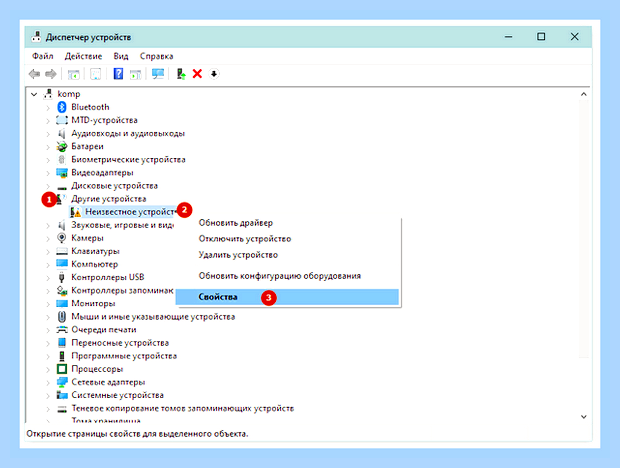
Task: Expand the Контроллеры USB category
Action: tap(48, 278)
